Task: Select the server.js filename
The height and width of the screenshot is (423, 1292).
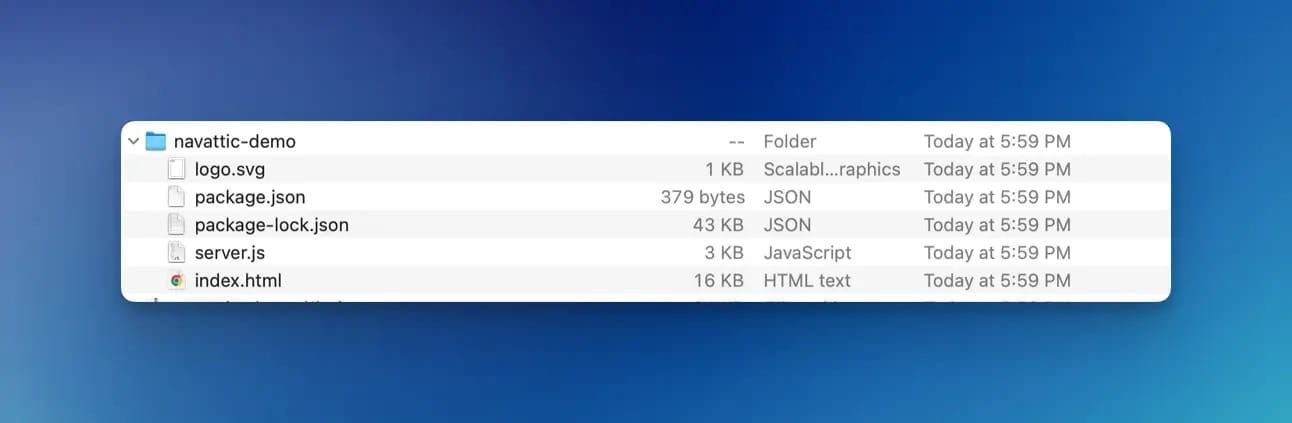Action: tap(230, 253)
